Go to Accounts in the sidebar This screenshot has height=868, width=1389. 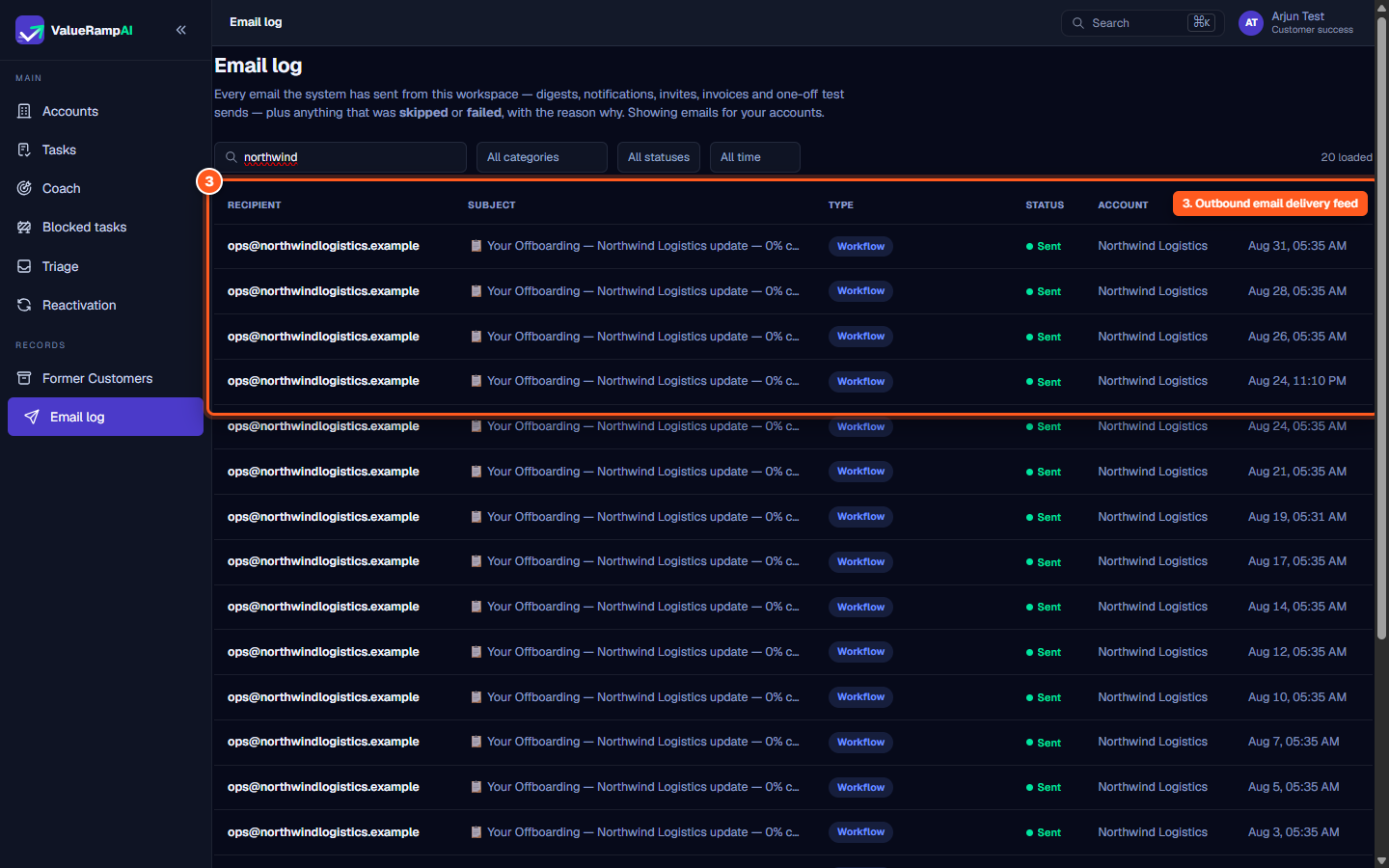pyautogui.click(x=106, y=111)
